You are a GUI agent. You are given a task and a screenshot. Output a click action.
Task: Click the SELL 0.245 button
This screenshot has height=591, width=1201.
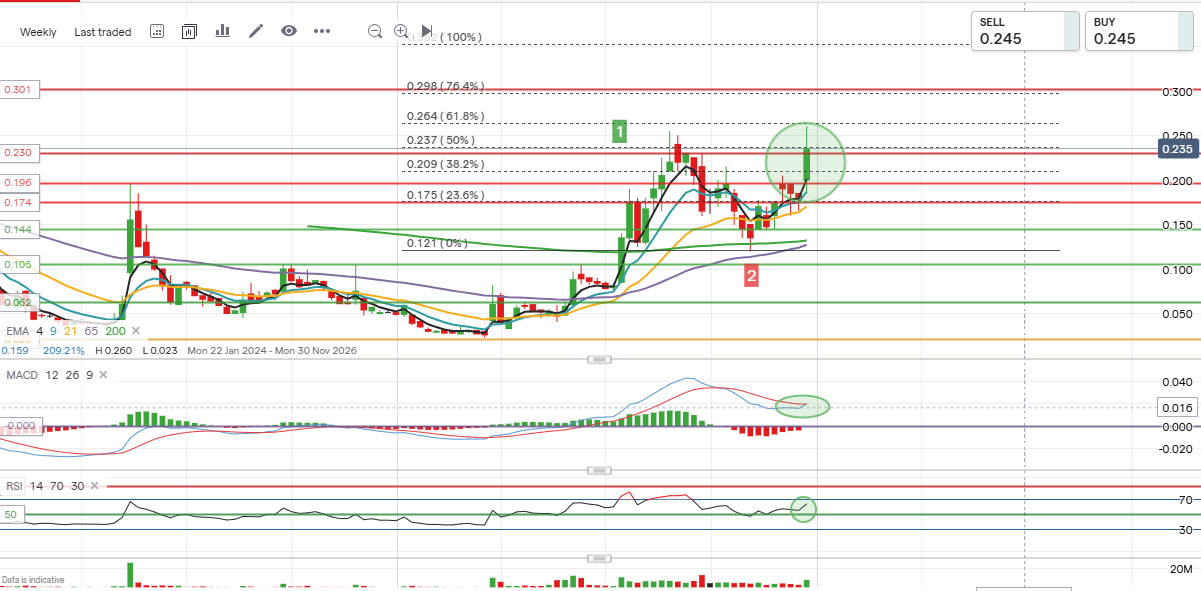[x=1025, y=31]
